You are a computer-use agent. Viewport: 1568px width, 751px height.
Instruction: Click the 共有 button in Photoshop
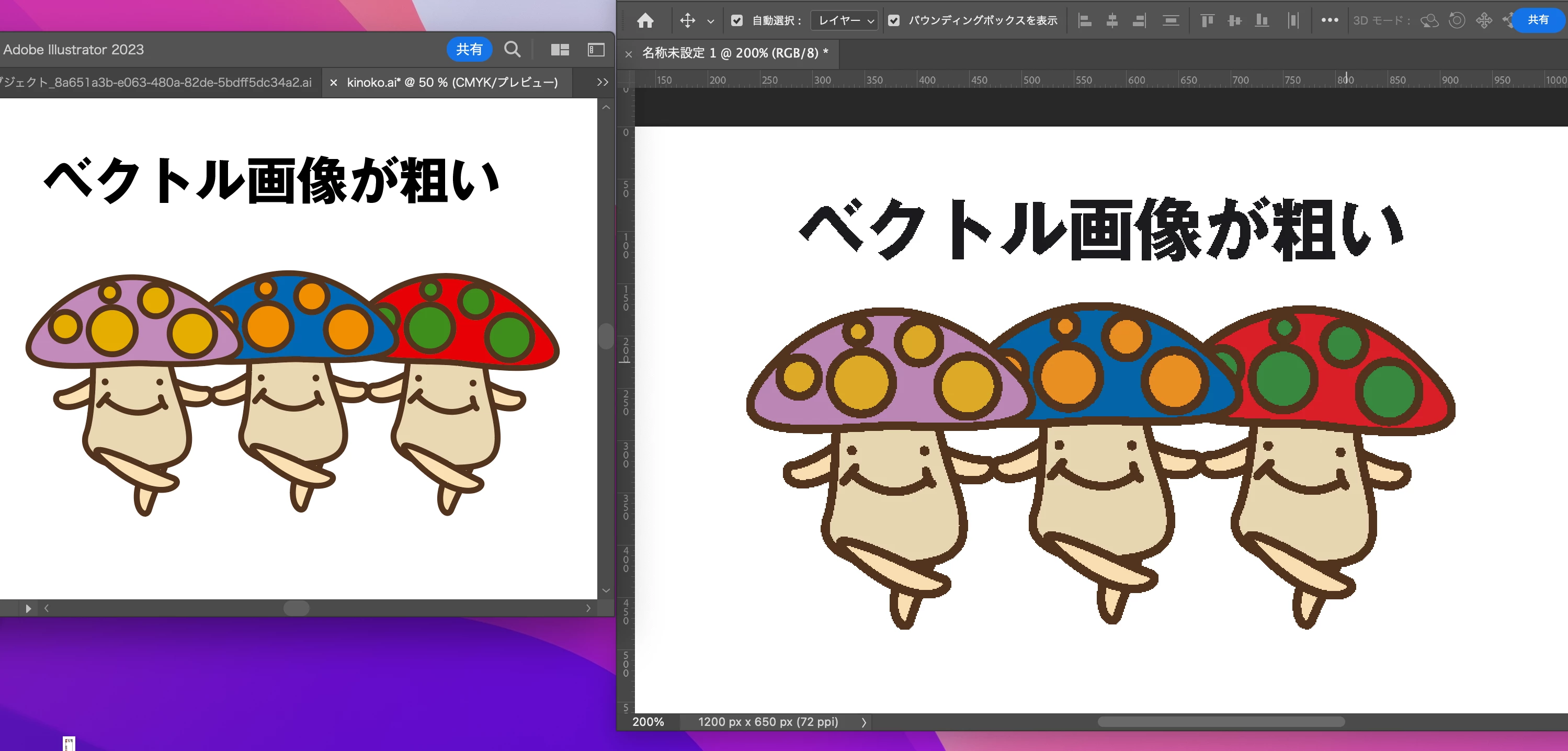[1538, 20]
